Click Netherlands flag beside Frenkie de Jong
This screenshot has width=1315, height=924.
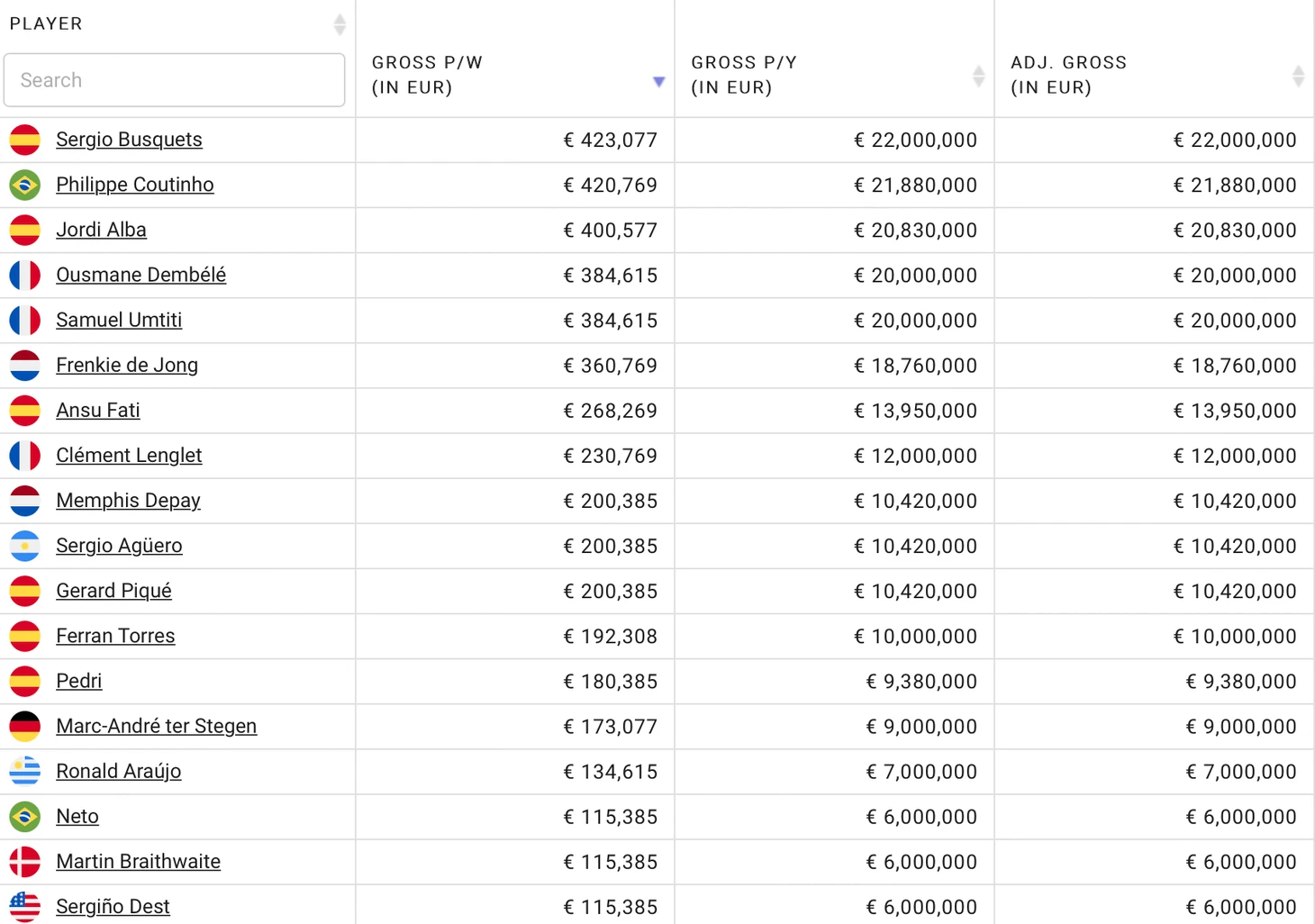point(25,365)
